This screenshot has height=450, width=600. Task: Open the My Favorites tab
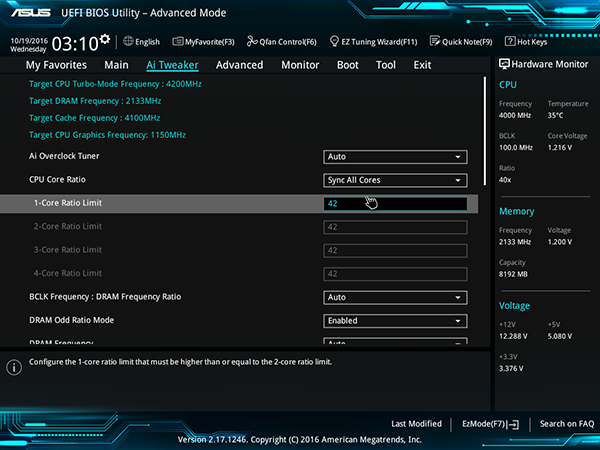click(56, 65)
